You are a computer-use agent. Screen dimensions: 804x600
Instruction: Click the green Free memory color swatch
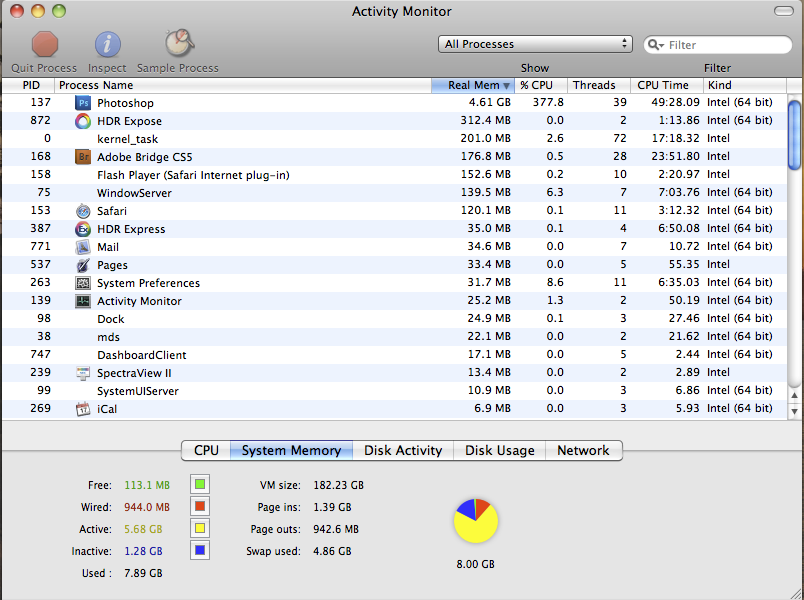point(200,484)
